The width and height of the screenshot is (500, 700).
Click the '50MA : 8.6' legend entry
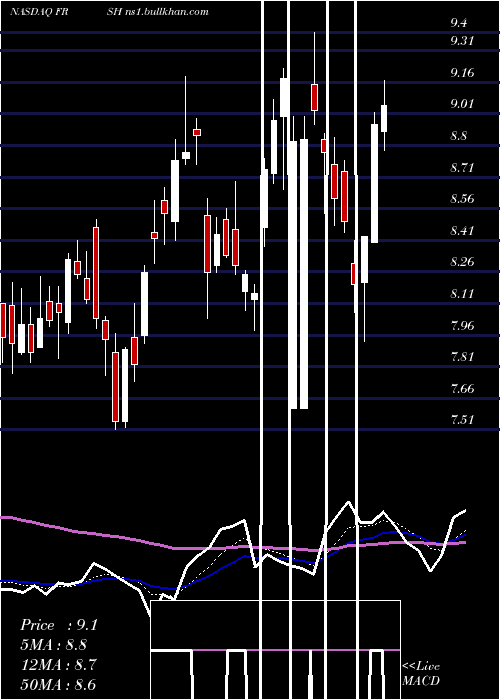point(58,684)
